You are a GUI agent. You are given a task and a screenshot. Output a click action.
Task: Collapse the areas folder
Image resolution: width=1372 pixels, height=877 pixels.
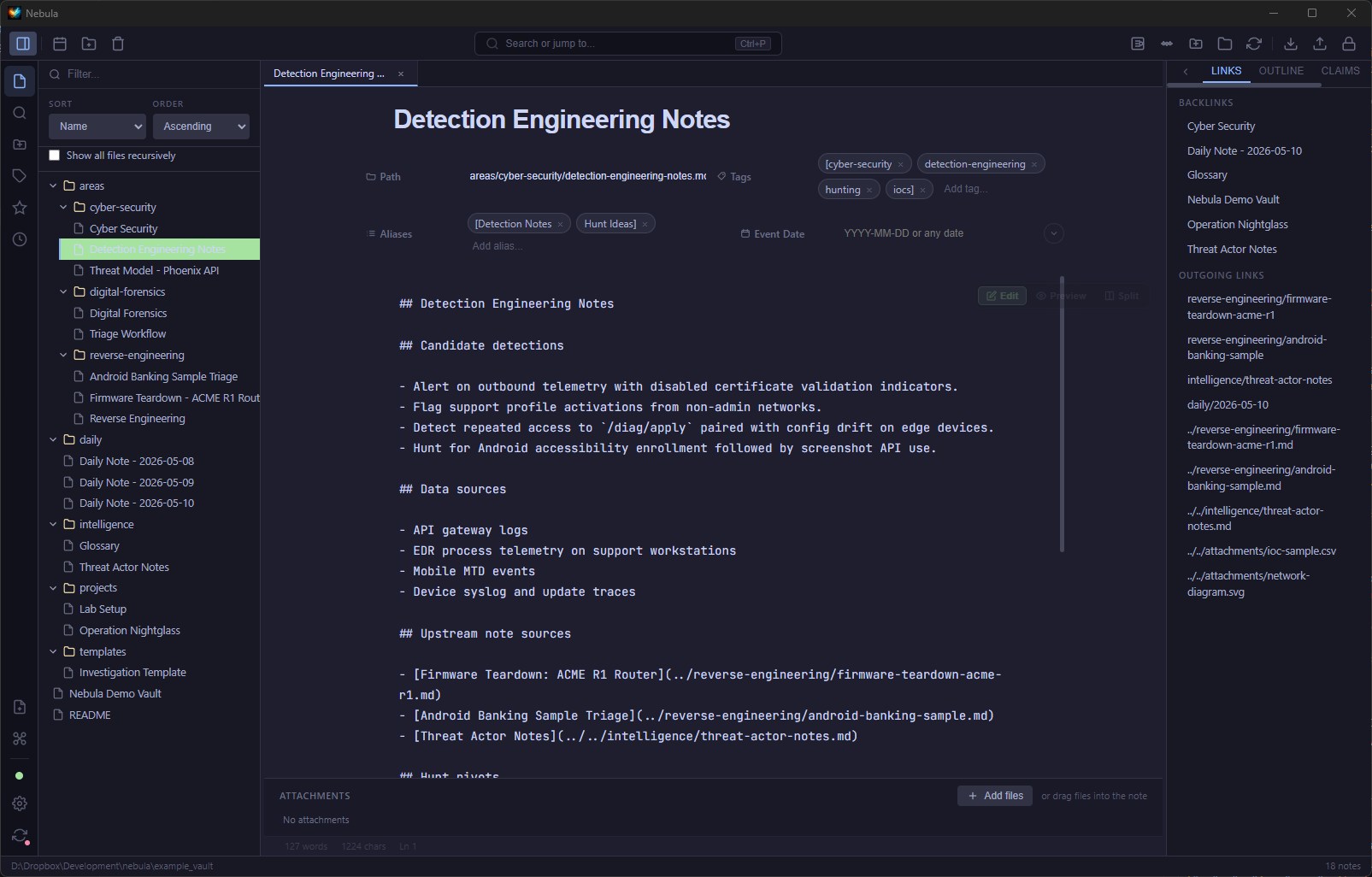pyautogui.click(x=53, y=185)
